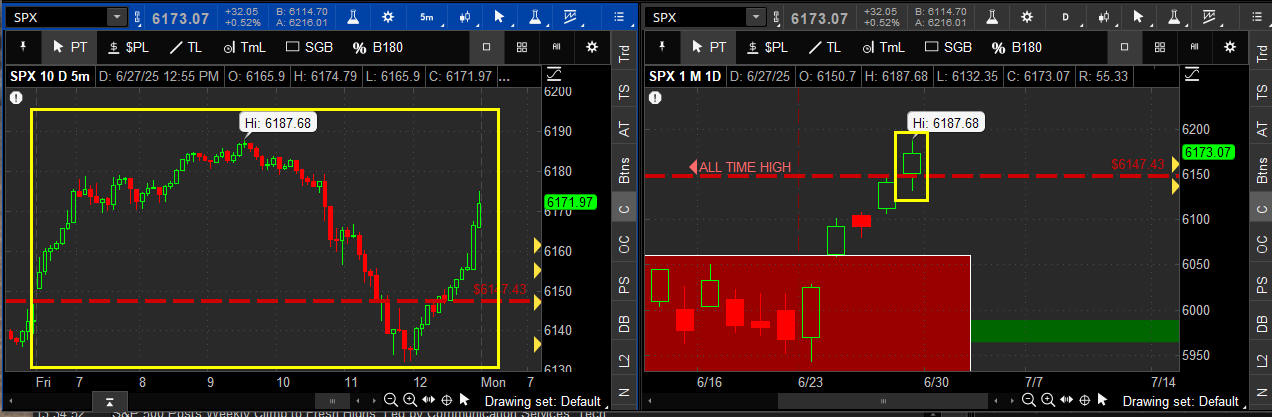
Task: Click collapse arrow button below left chart
Action: click(109, 400)
